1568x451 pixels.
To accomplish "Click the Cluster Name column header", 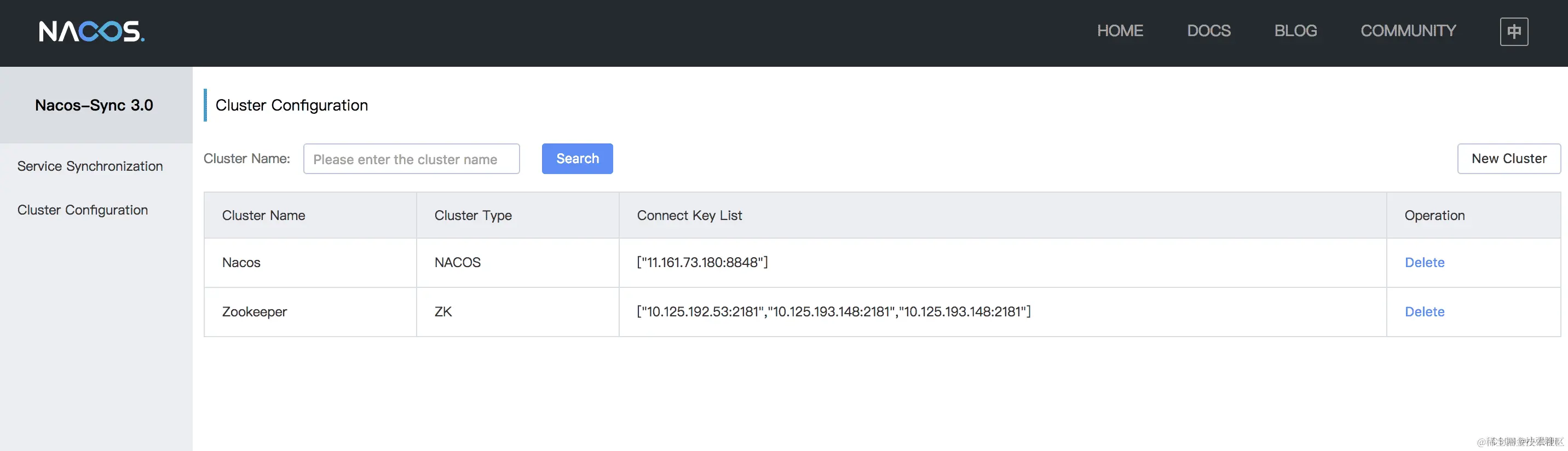I will [310, 216].
